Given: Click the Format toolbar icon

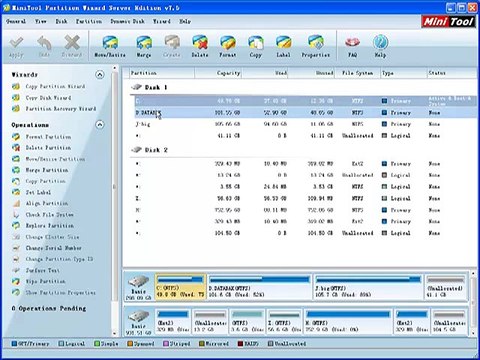Looking at the screenshot, I should point(228,47).
